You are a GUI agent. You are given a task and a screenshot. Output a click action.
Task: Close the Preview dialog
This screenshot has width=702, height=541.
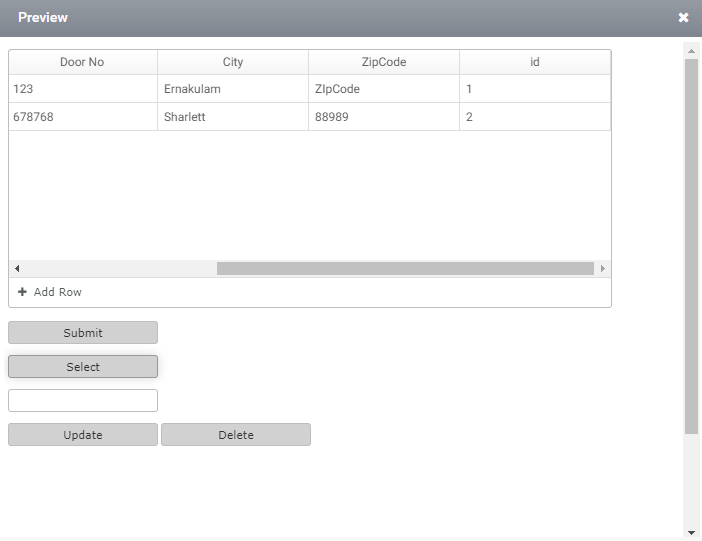point(683,17)
